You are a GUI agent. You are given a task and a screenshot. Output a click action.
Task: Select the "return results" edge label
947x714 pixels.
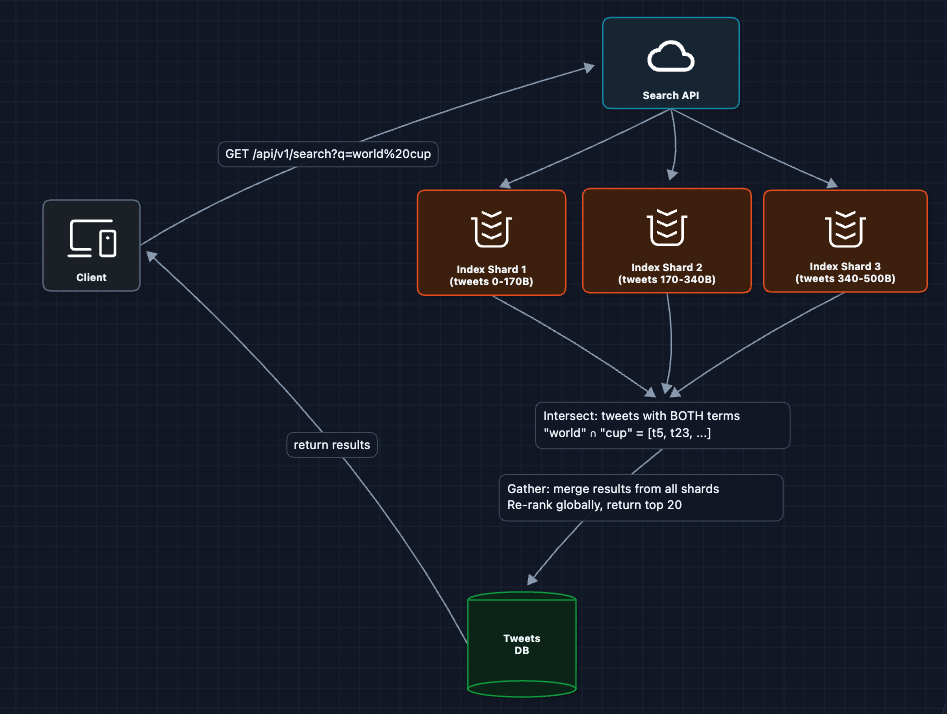[331, 445]
